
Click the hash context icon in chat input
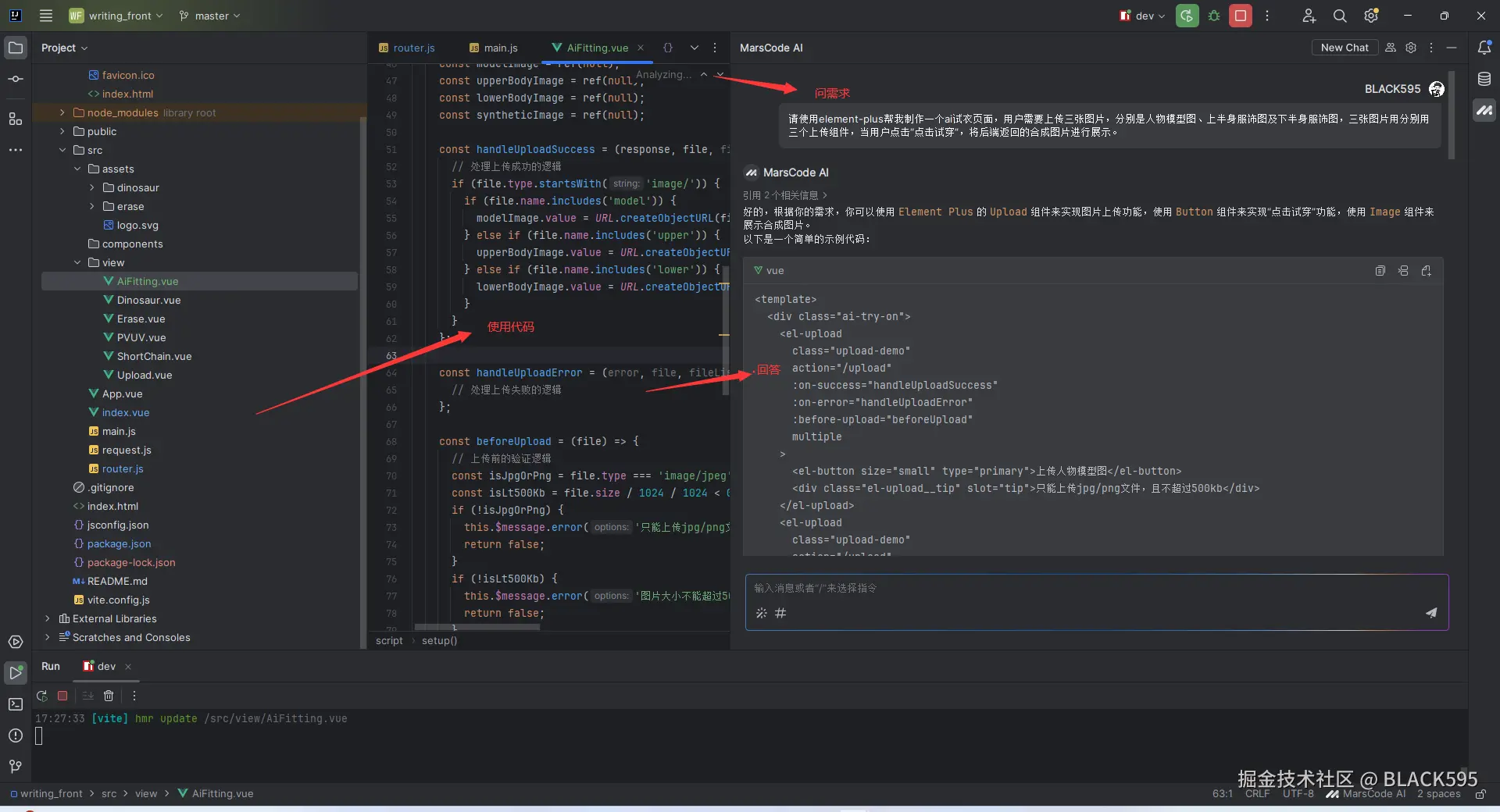click(780, 613)
